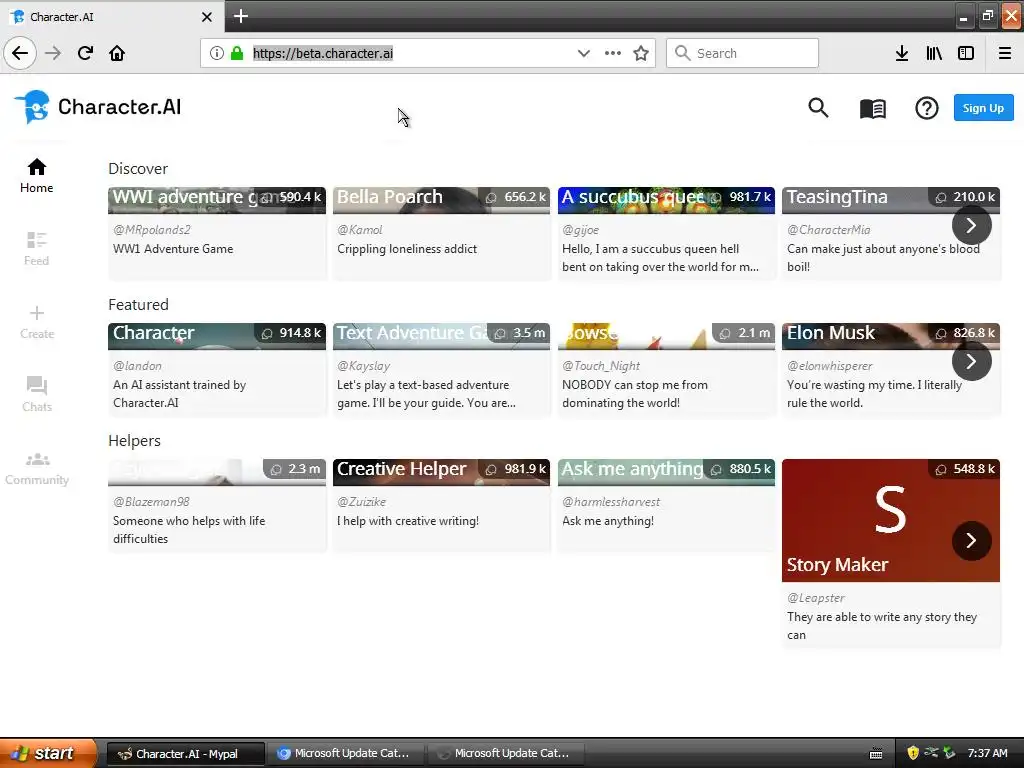
Task: Toggle the browser sidebar icon
Action: (966, 53)
